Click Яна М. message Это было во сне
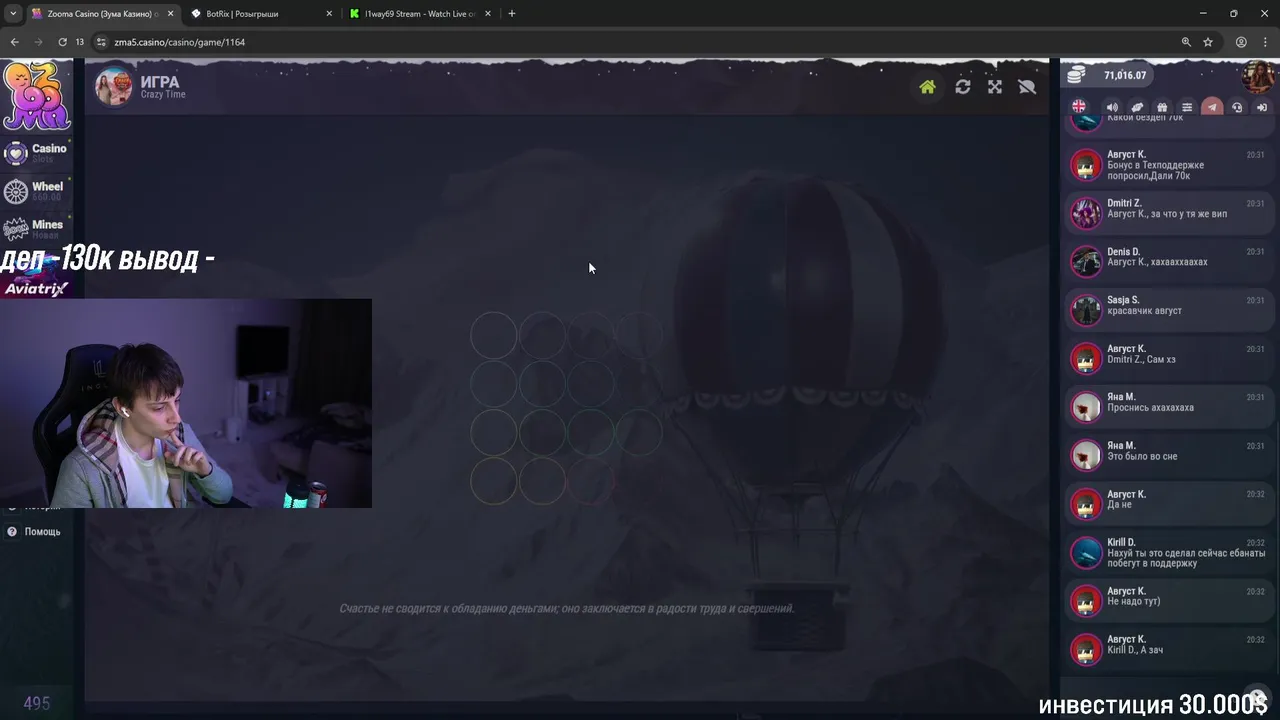Screen dimensions: 1280x720 coord(1168,455)
